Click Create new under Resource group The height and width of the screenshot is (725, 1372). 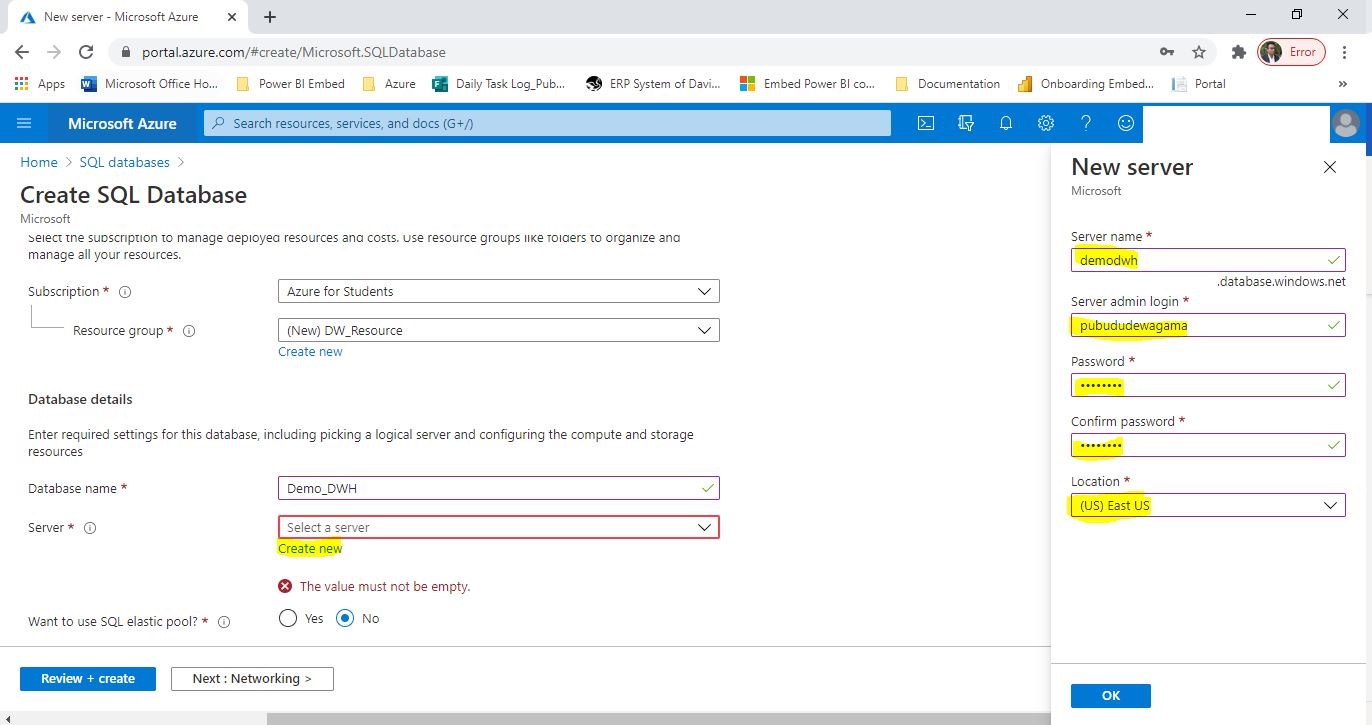310,351
